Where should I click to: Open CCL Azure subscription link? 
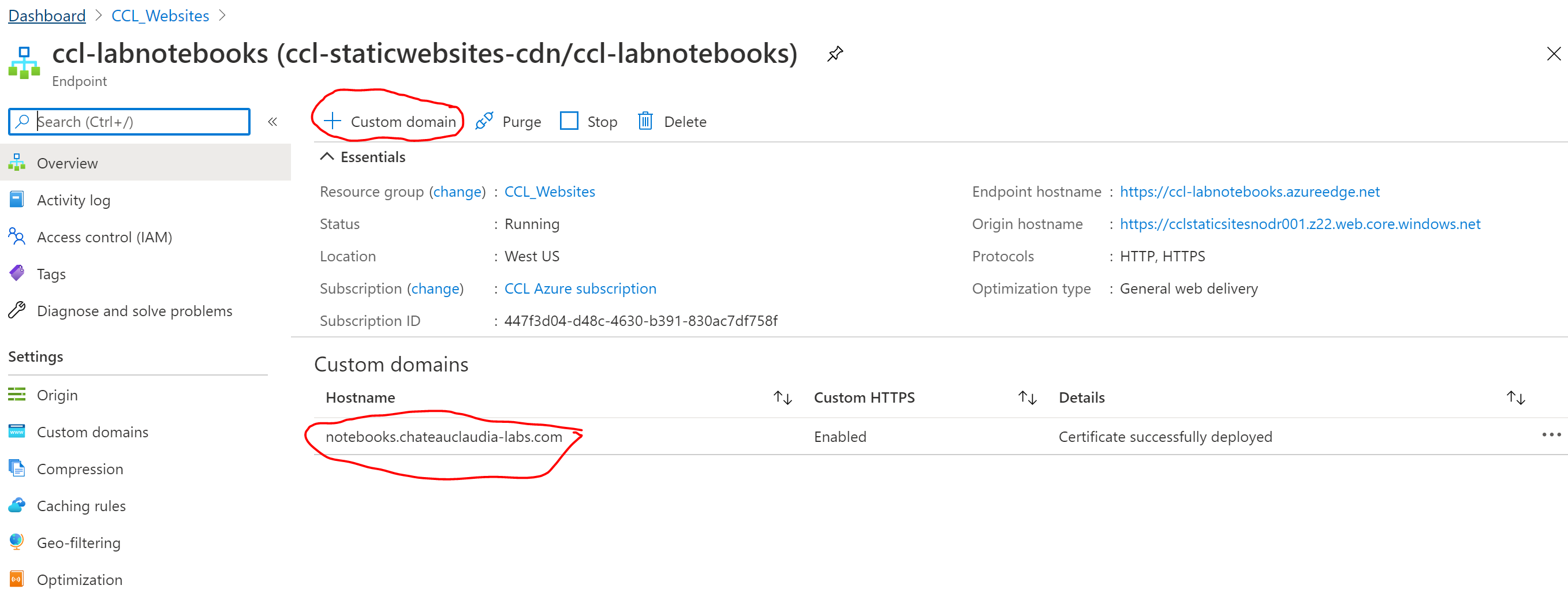tap(580, 288)
